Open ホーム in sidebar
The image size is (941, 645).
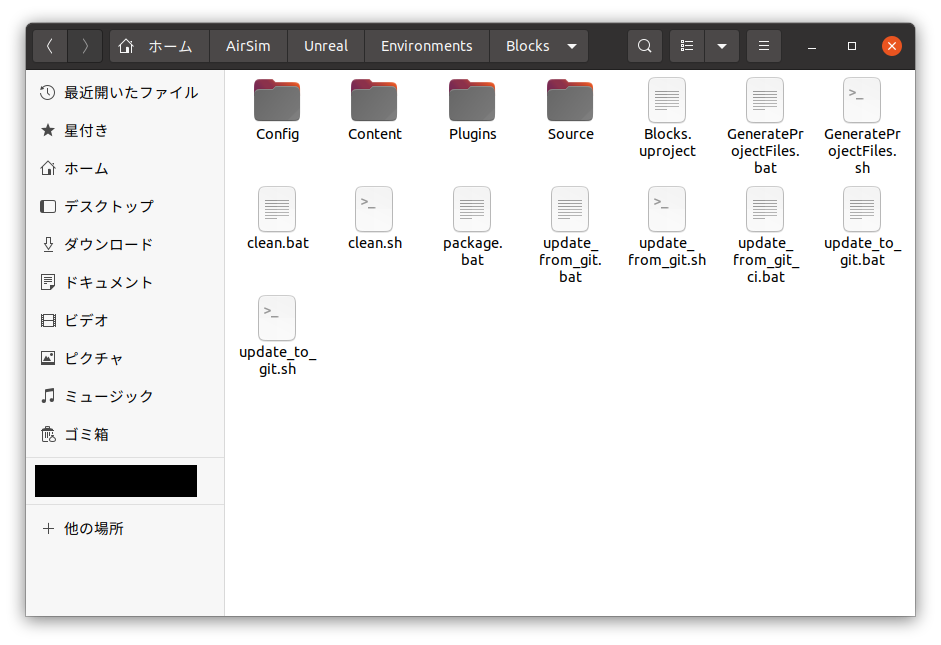click(x=125, y=169)
